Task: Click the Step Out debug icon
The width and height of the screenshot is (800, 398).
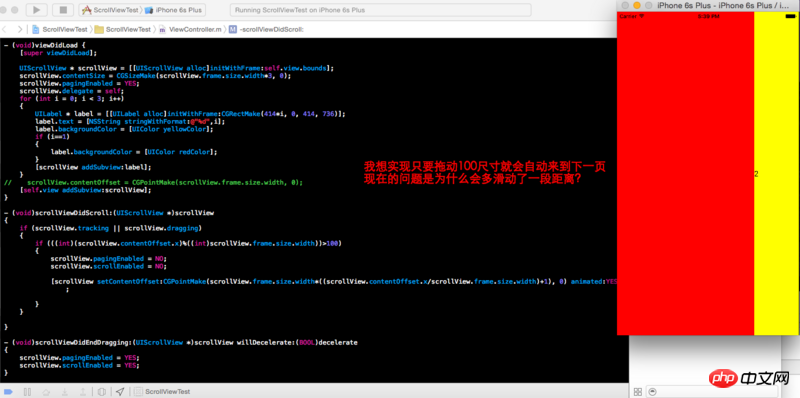Action: (x=83, y=391)
